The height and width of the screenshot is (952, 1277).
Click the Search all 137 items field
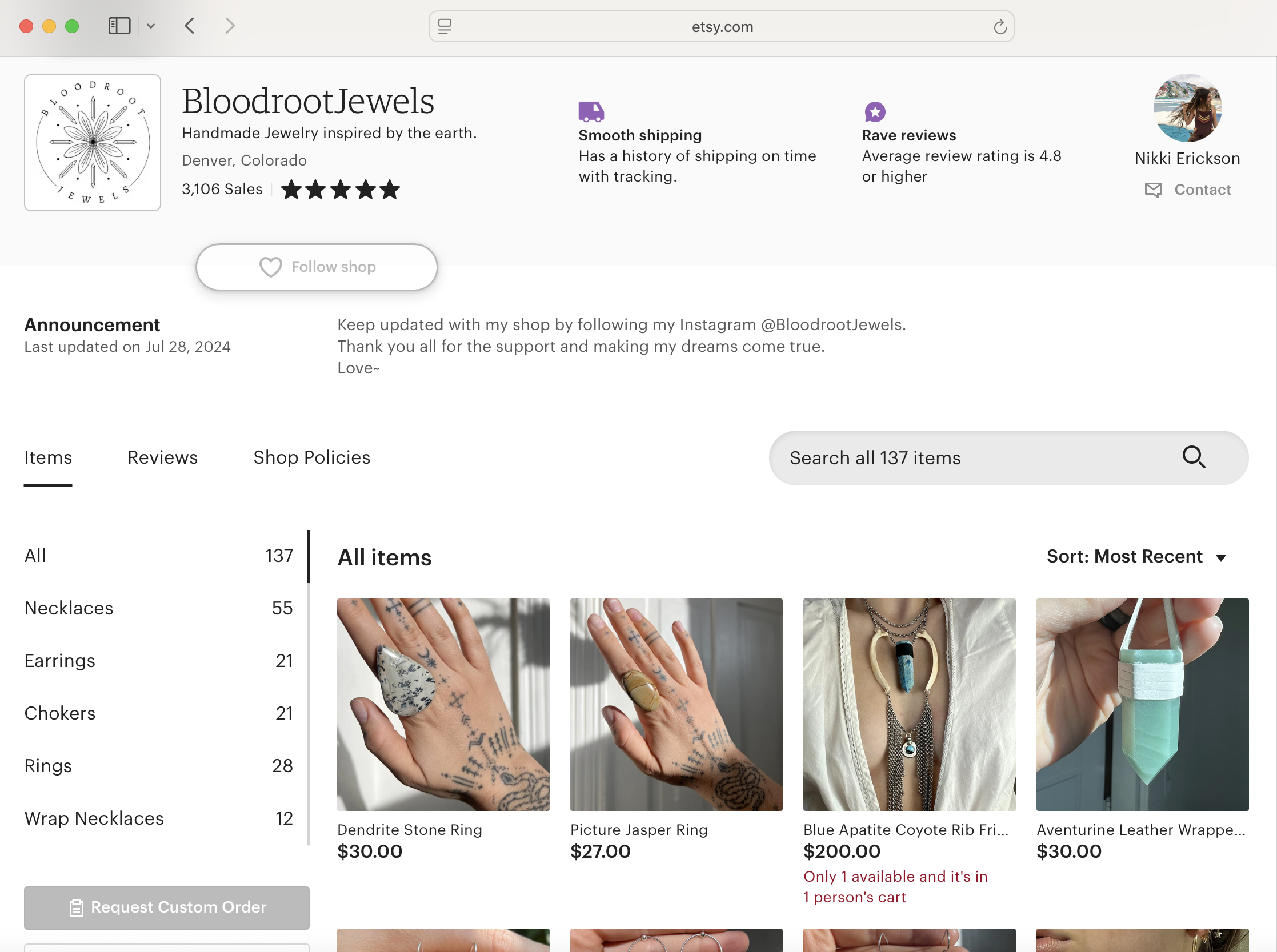tap(974, 457)
